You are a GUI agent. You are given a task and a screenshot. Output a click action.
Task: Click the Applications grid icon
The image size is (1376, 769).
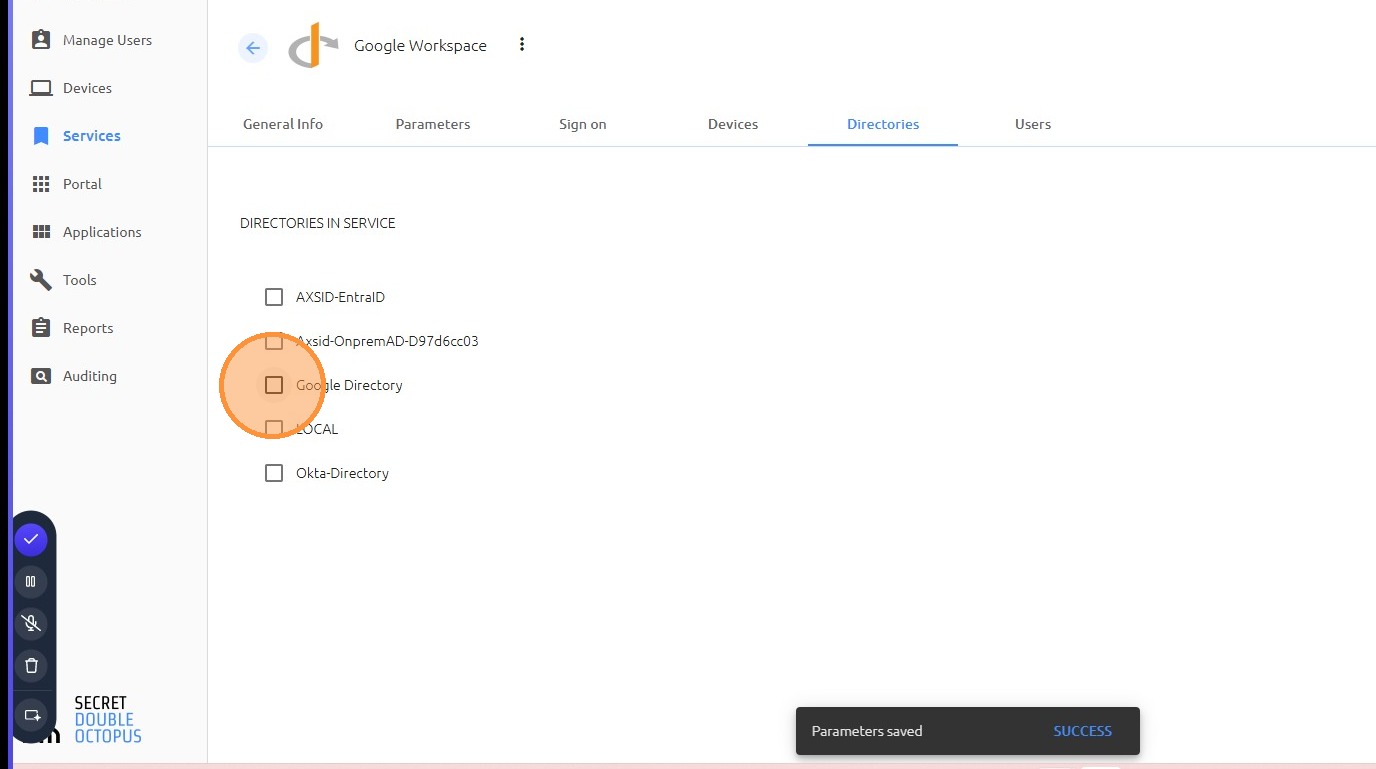point(41,232)
